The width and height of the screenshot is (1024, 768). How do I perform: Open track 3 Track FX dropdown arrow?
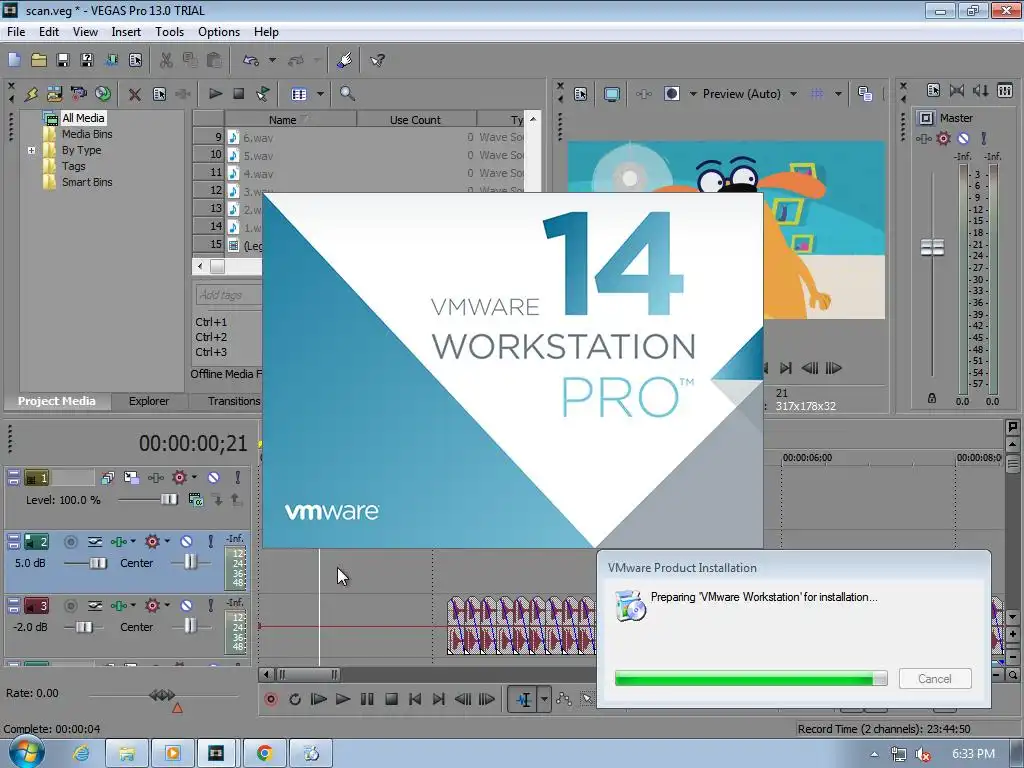point(167,605)
